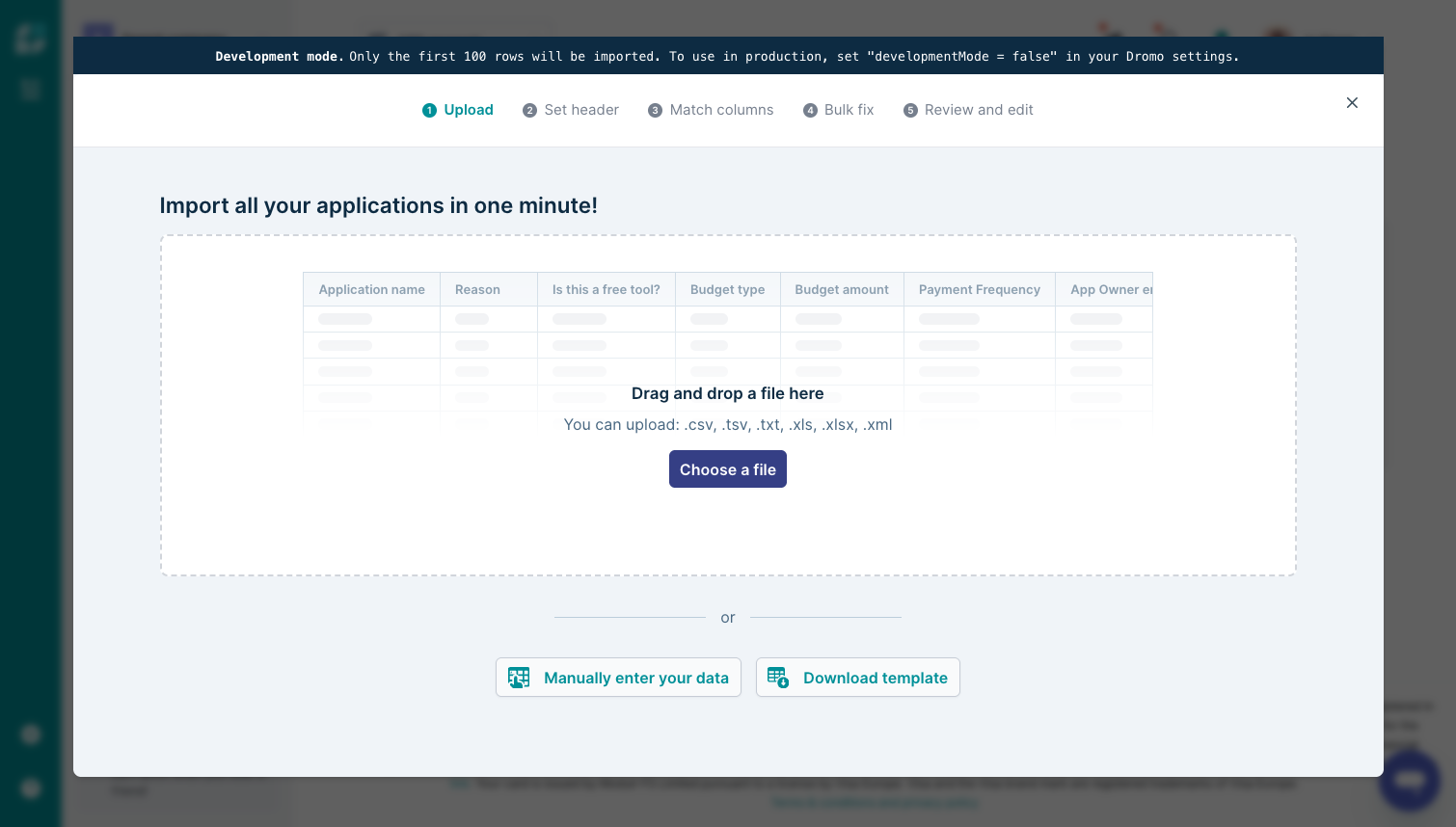Click the Application name column header
The width and height of the screenshot is (1456, 827).
(372, 289)
